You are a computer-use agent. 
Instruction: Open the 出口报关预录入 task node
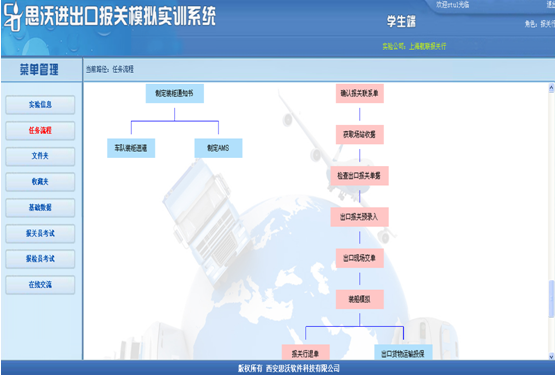click(360, 217)
